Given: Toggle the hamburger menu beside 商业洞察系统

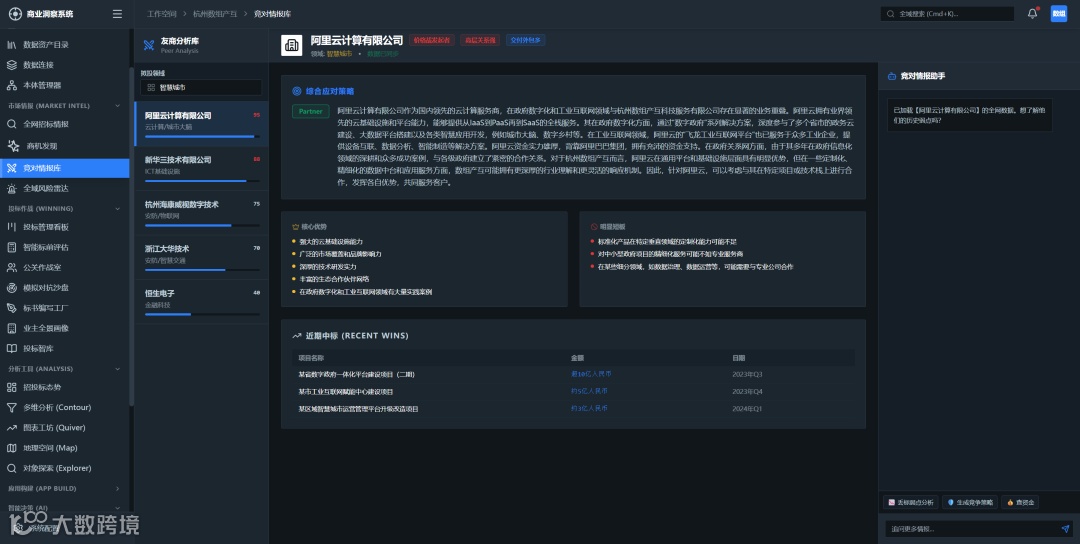Looking at the screenshot, I should pos(117,14).
